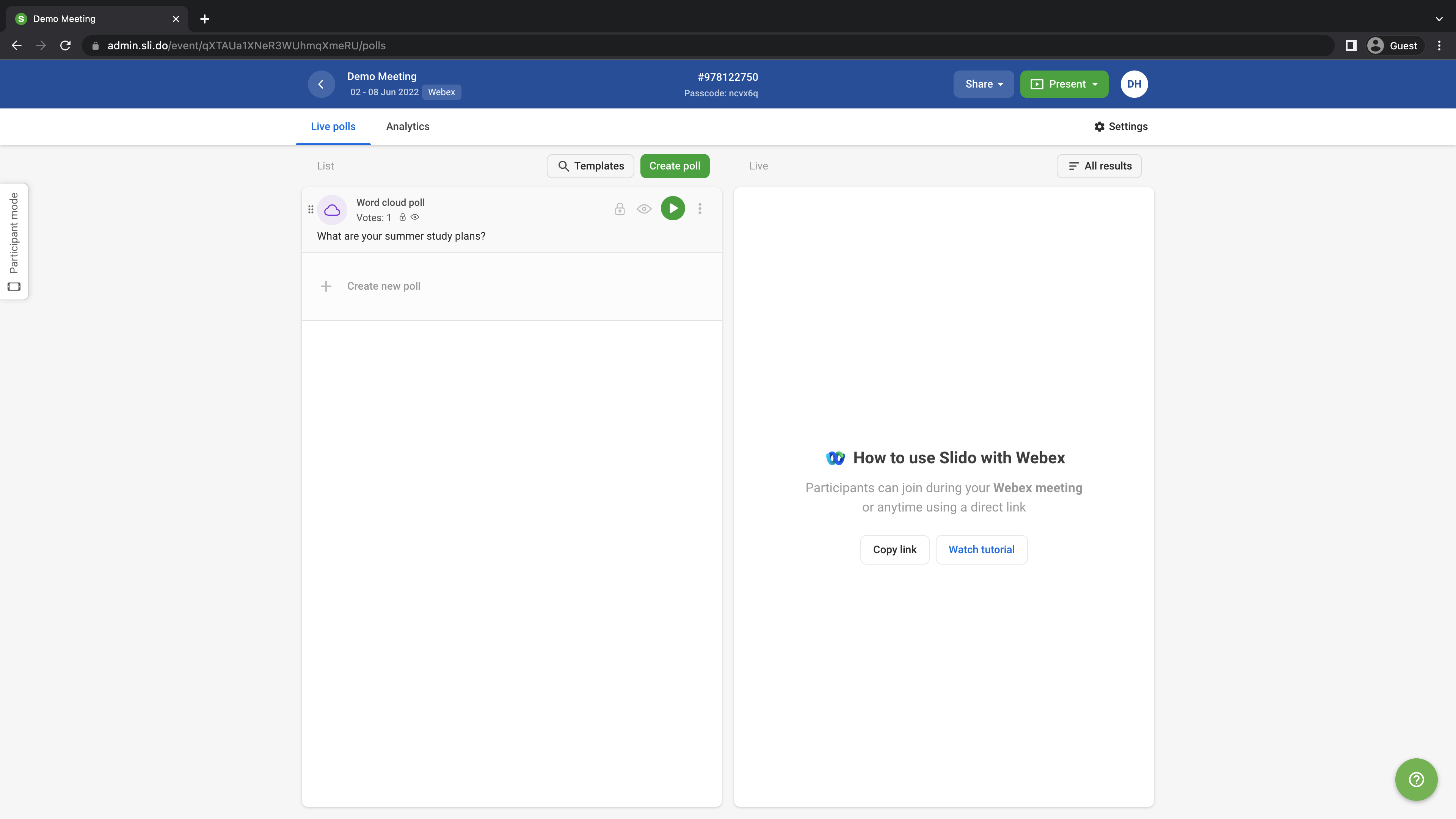Click the Watch tutorial link
The height and width of the screenshot is (819, 1456).
[981, 549]
